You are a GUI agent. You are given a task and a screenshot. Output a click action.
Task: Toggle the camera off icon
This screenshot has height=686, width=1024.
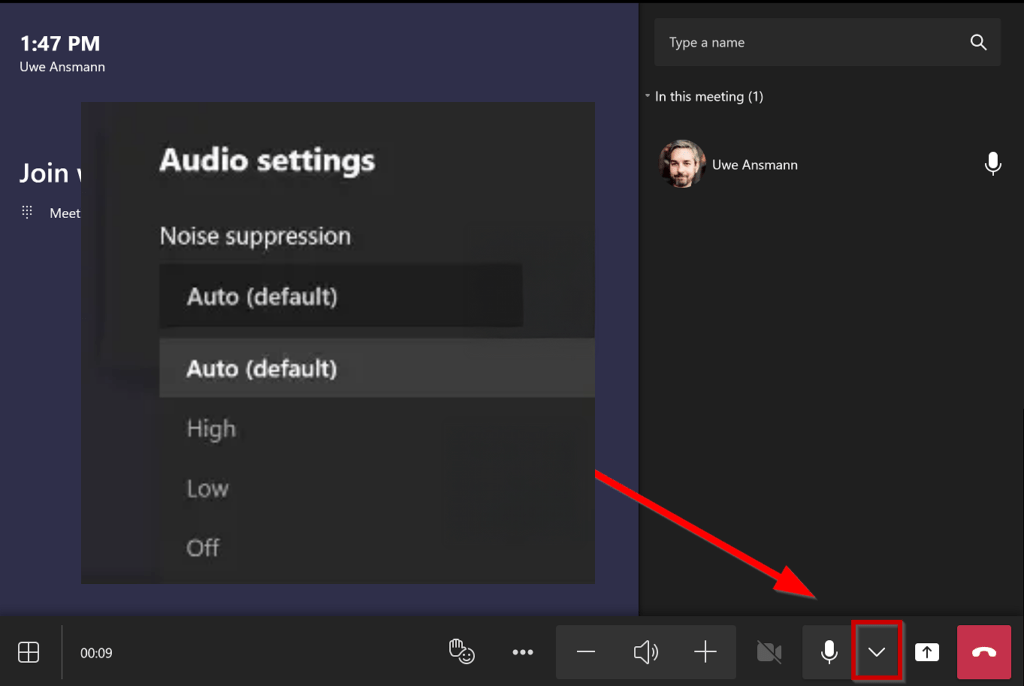click(x=769, y=653)
